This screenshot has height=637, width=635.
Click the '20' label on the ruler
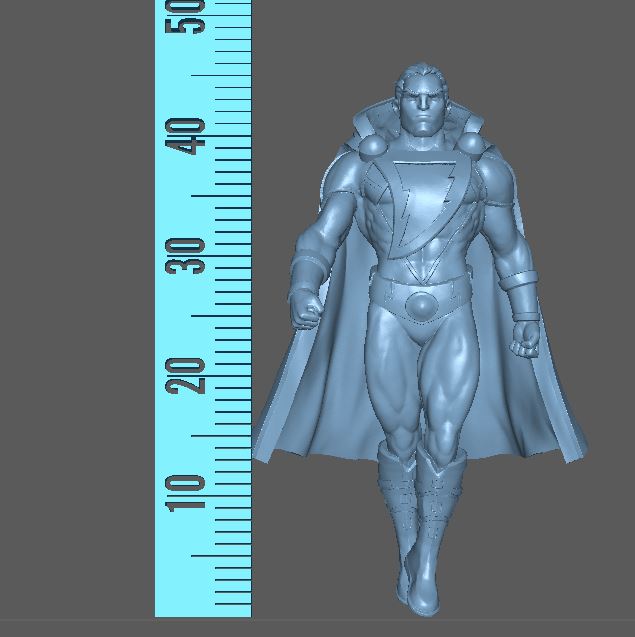[185, 376]
